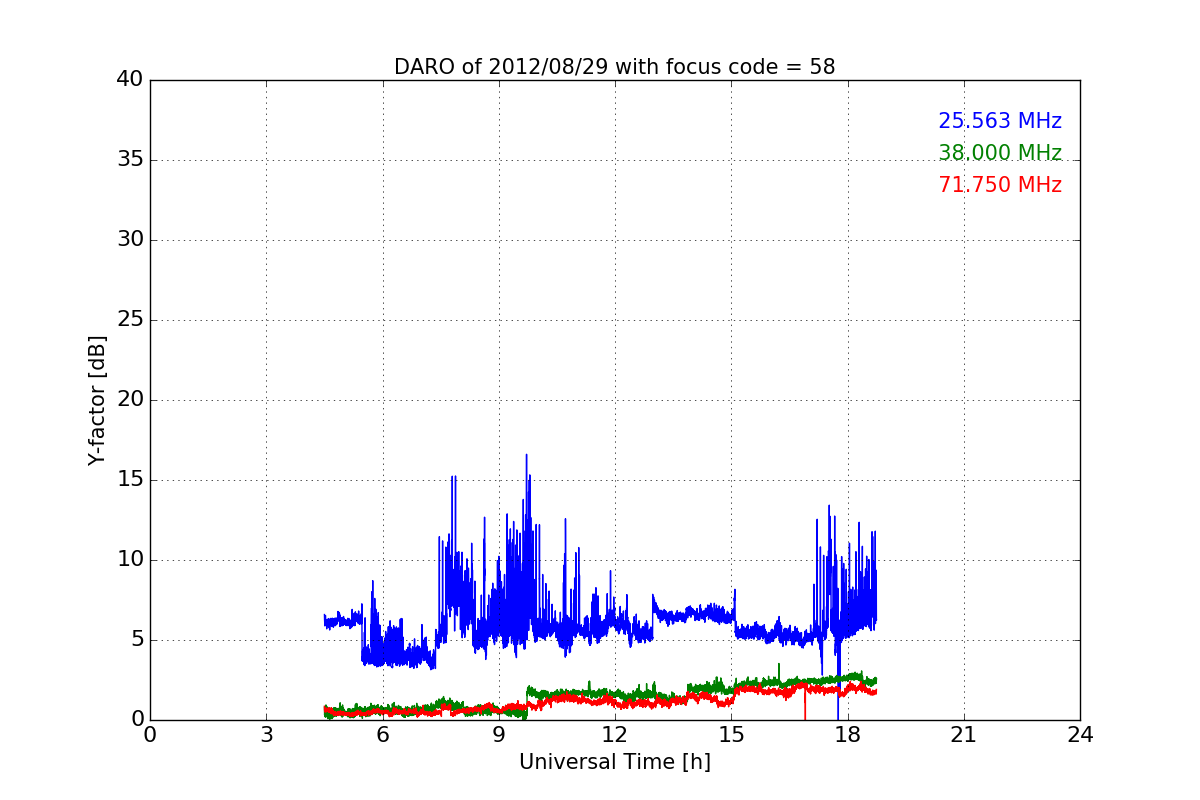Click the y-axis tick label 20

129,400
